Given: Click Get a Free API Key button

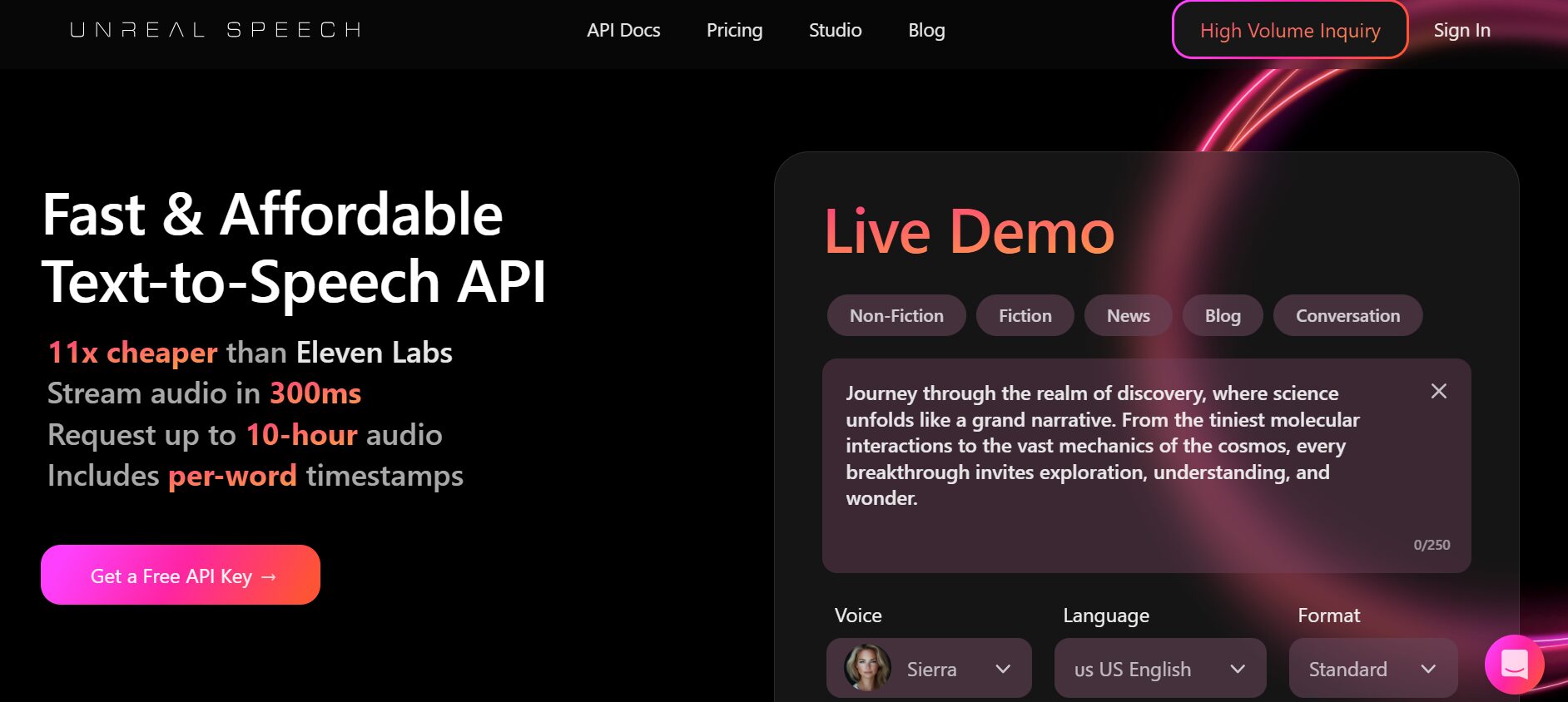Looking at the screenshot, I should click(x=181, y=575).
